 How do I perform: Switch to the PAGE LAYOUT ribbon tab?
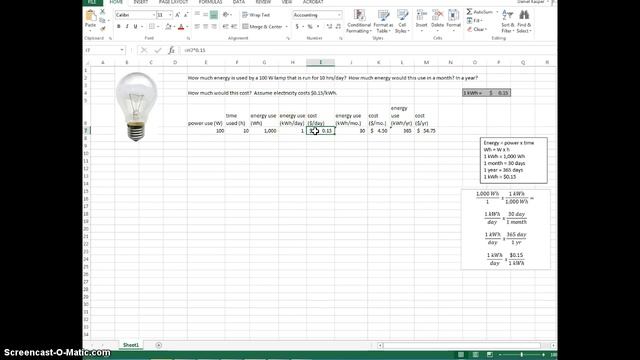pos(173,2)
